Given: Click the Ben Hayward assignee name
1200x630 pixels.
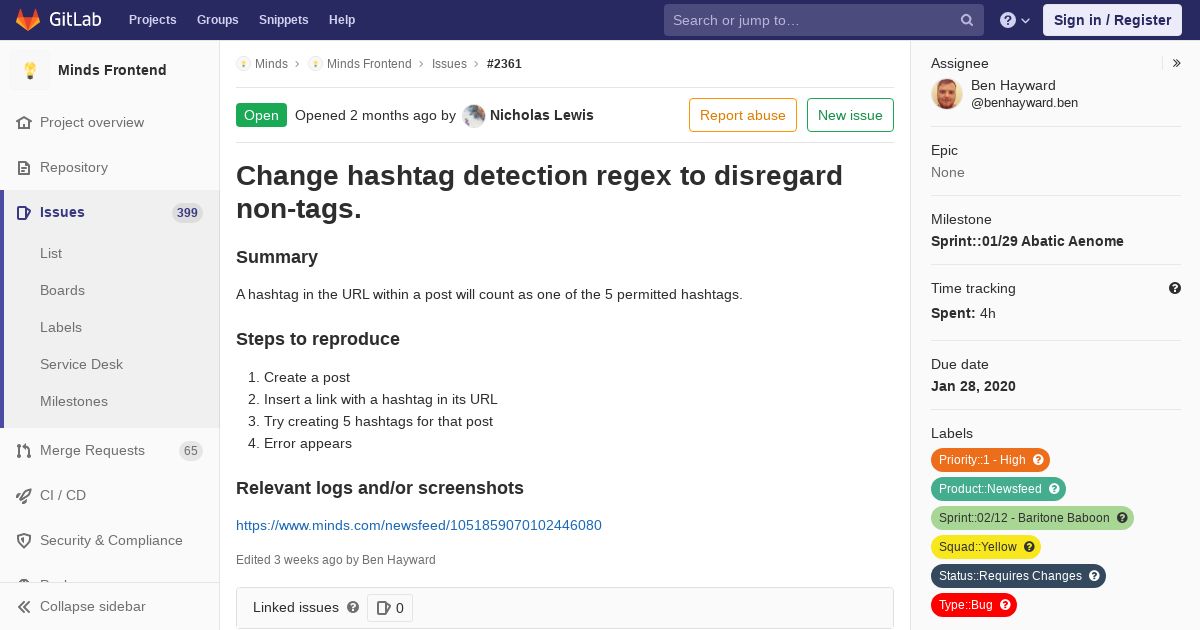Looking at the screenshot, I should (1013, 86).
